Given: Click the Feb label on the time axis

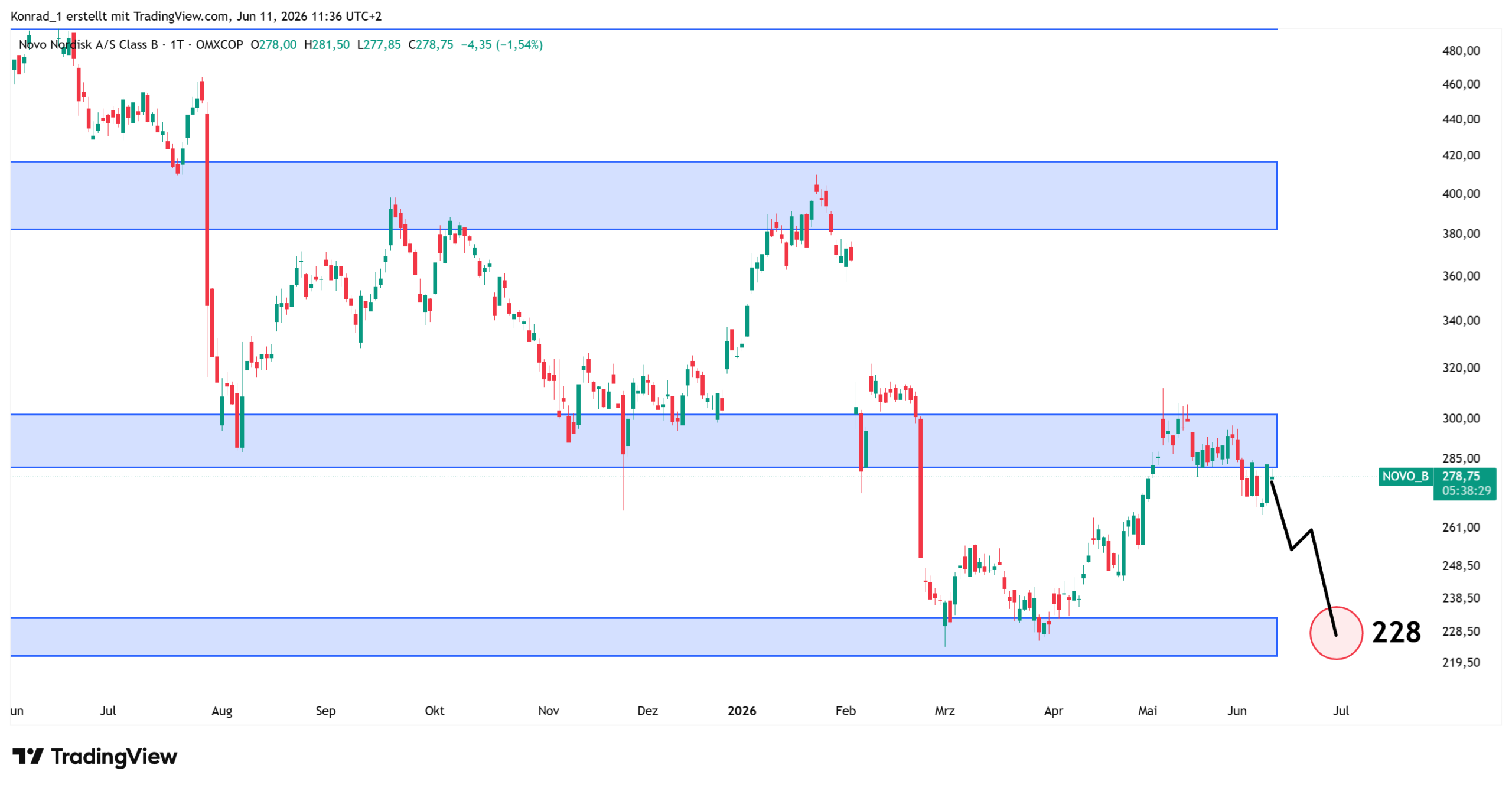Looking at the screenshot, I should (846, 711).
